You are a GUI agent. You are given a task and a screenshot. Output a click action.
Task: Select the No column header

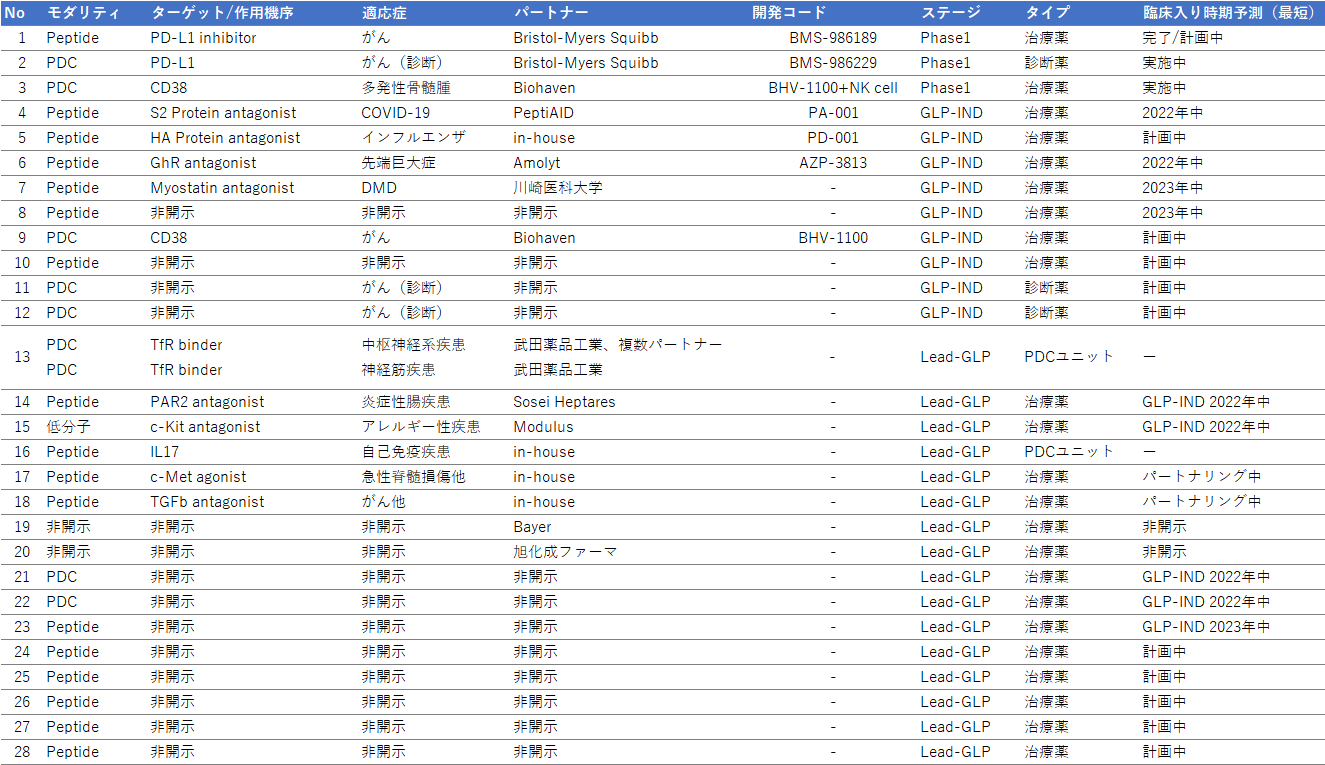tap(14, 13)
